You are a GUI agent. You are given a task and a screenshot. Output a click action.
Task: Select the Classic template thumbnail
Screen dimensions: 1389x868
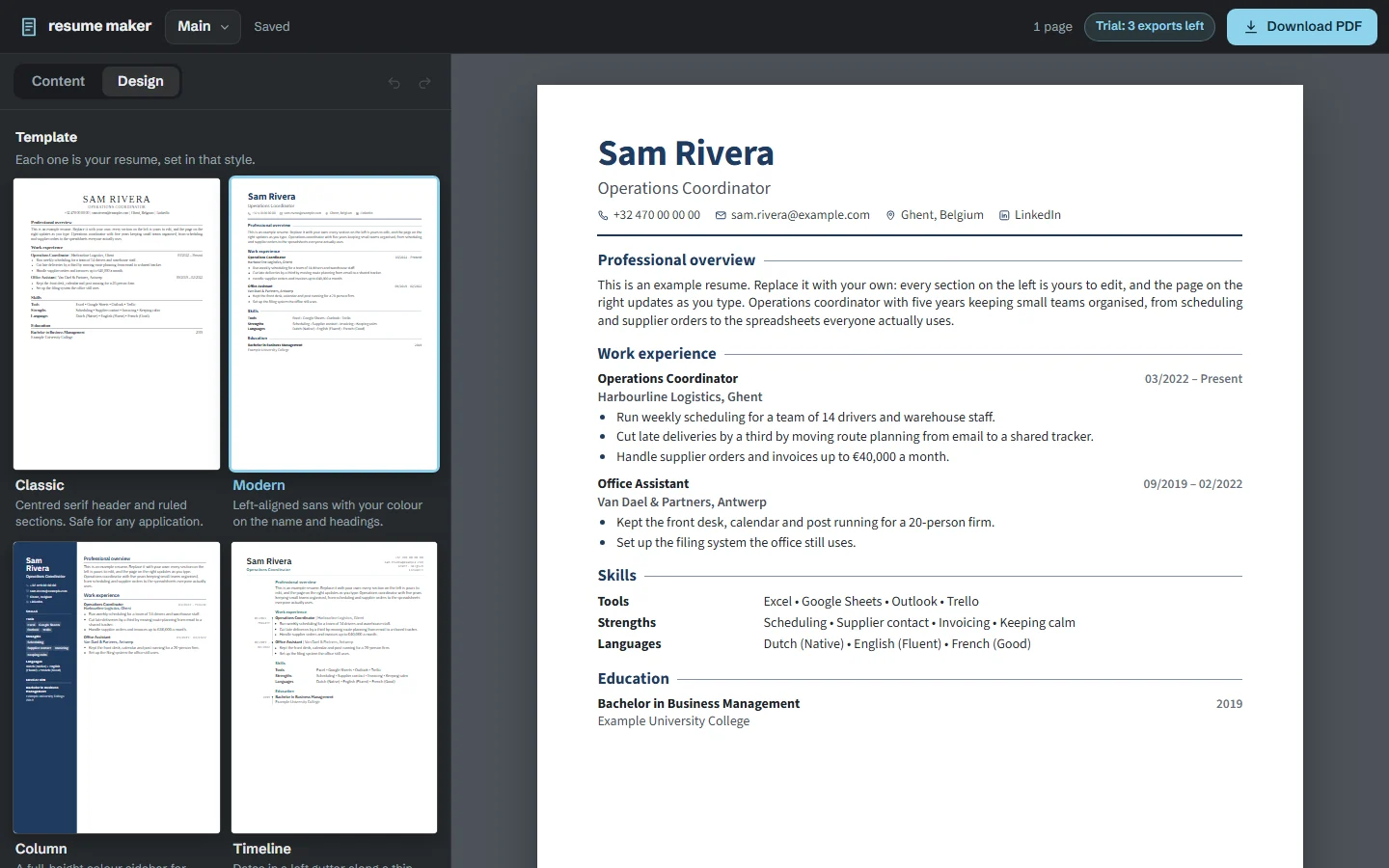click(x=117, y=324)
